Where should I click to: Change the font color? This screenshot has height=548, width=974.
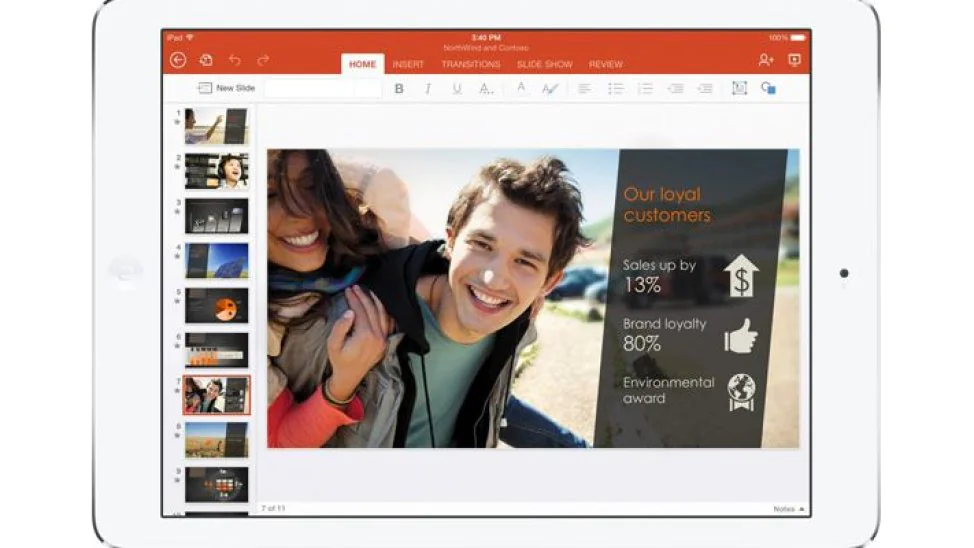pos(521,88)
